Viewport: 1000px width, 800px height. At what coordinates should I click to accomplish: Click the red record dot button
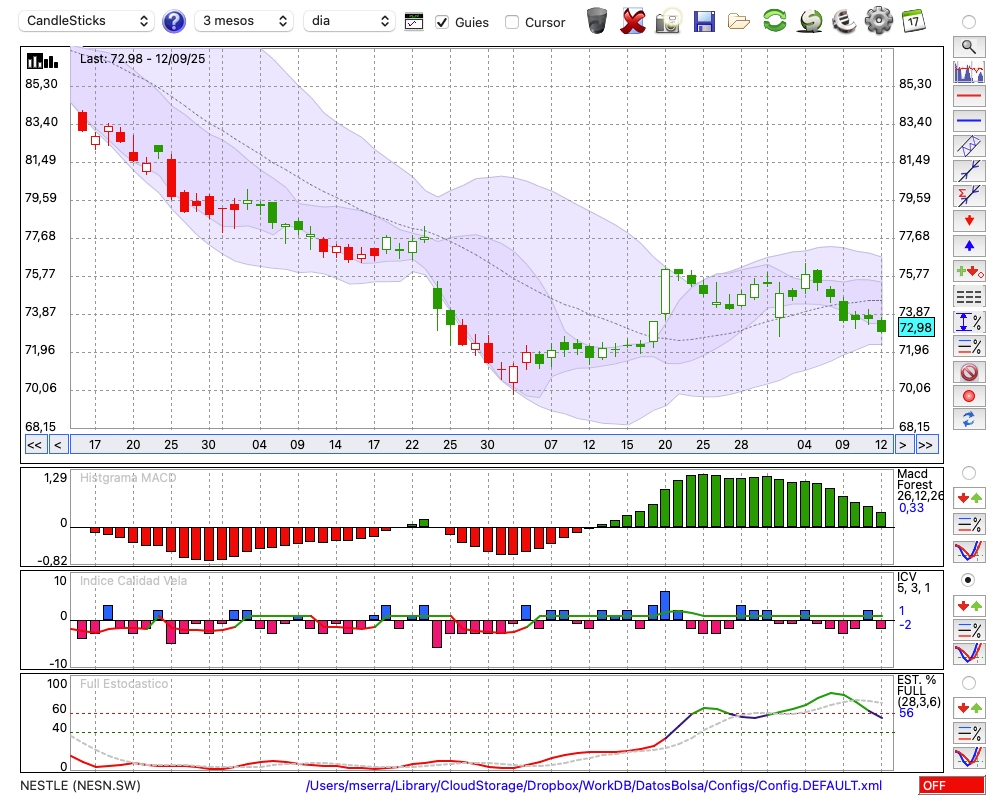[969, 396]
